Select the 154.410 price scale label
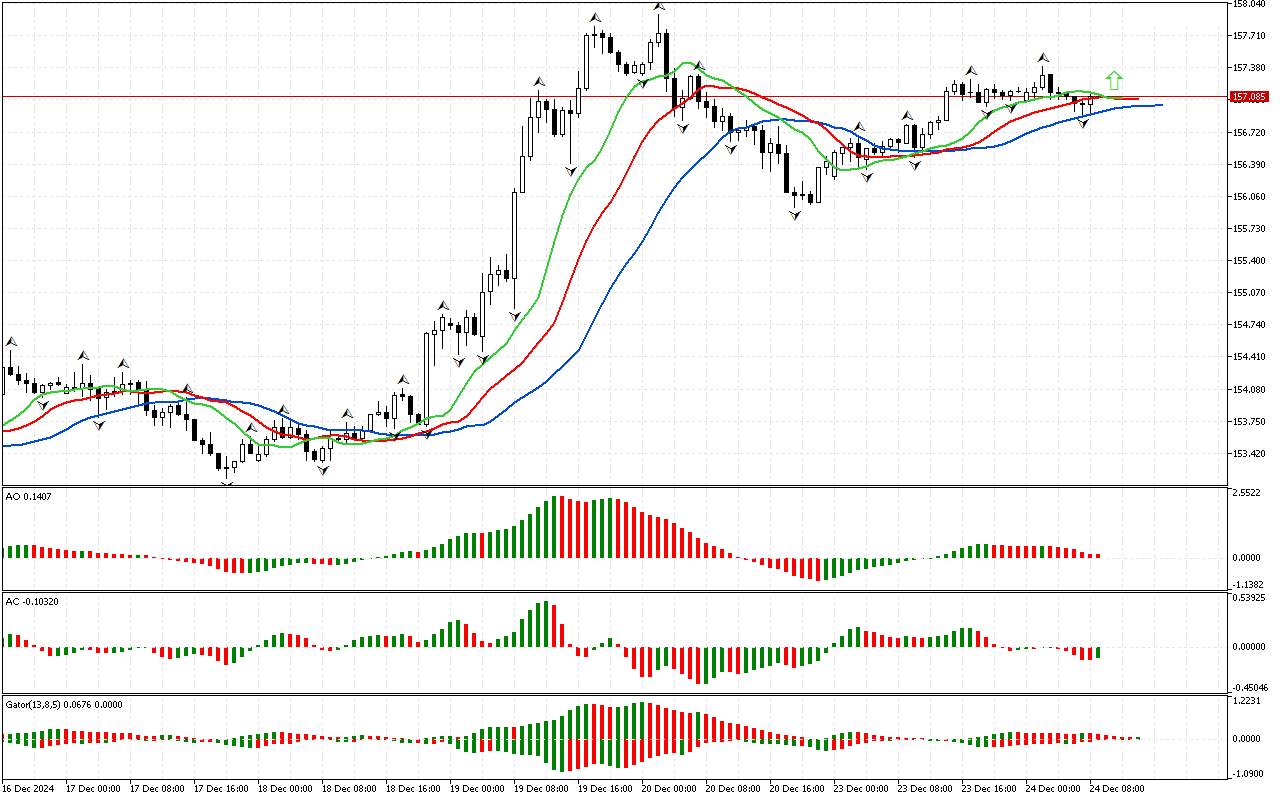 1251,356
